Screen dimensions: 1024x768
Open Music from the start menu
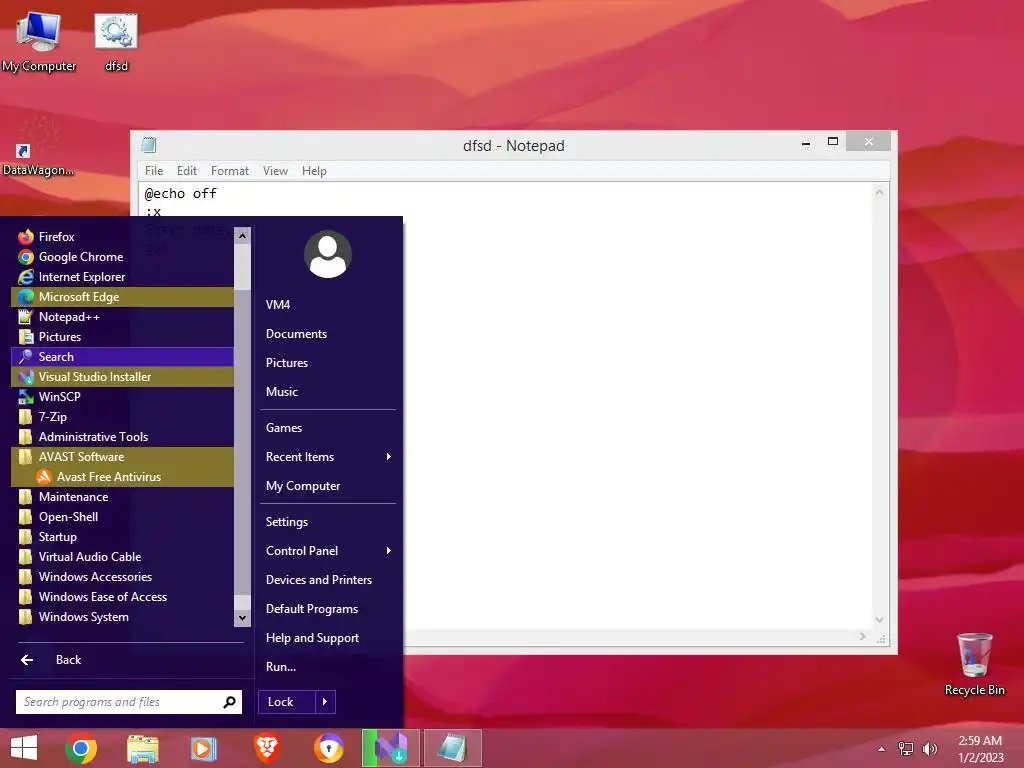coord(328,392)
